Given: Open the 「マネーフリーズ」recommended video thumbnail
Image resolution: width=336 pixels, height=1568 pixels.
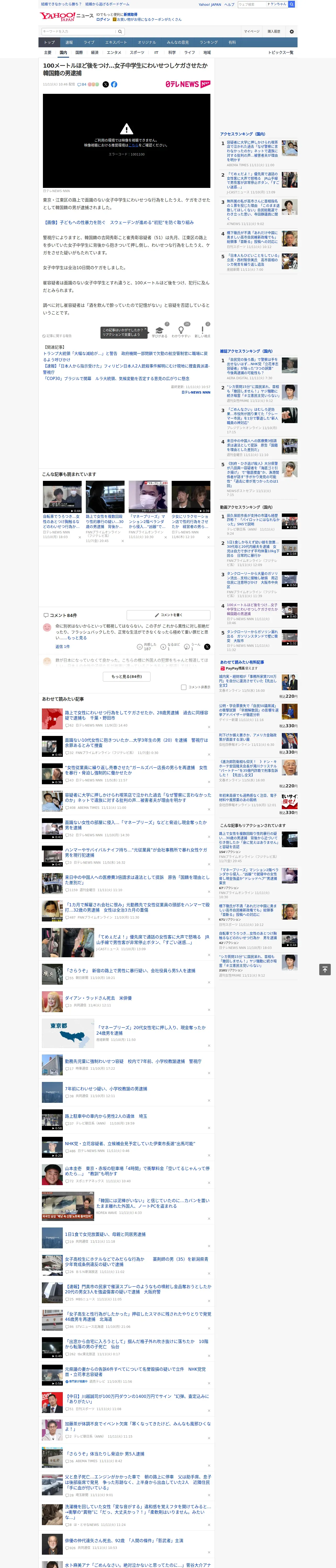Looking at the screenshot, I should point(148,497).
